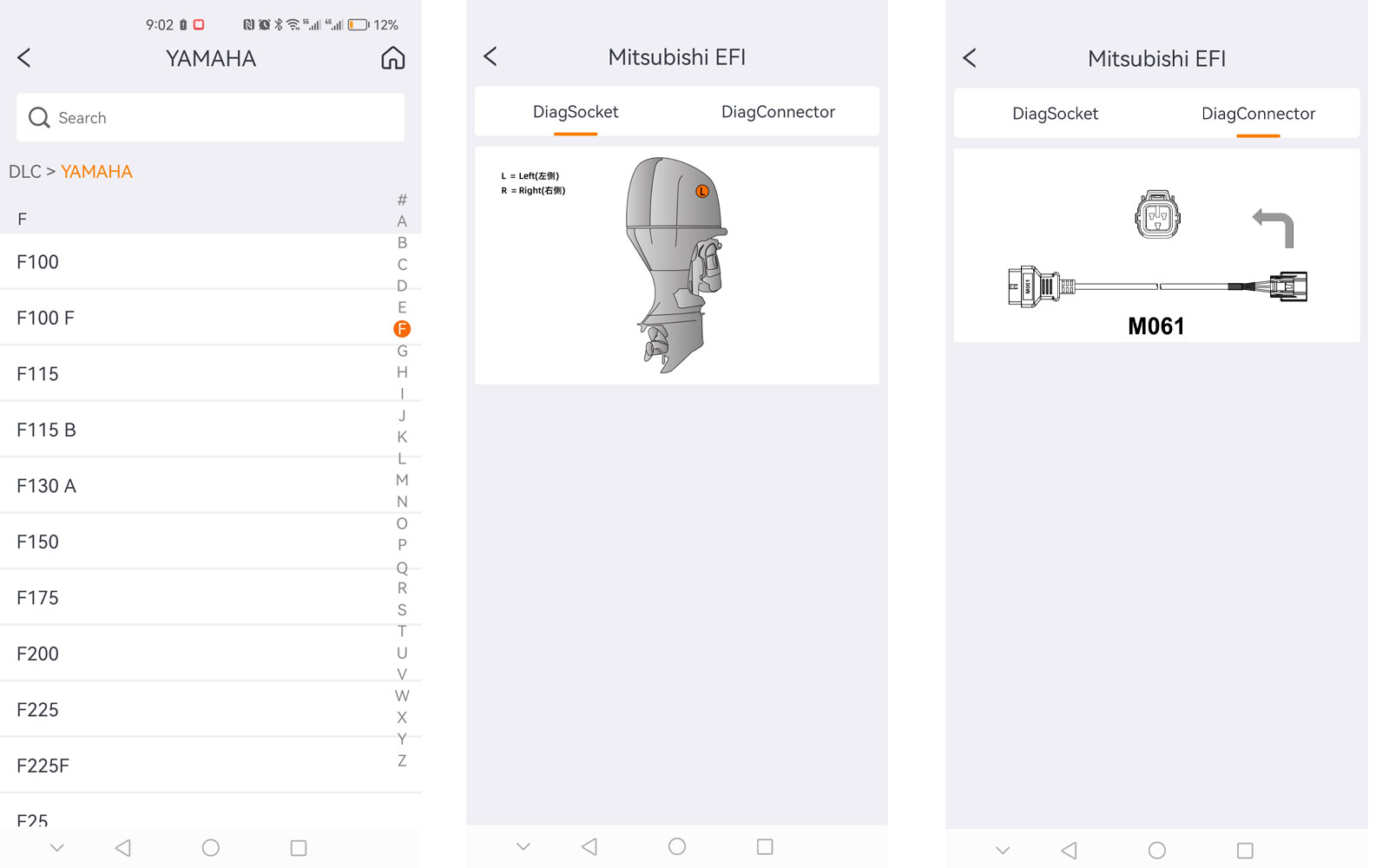Select F225F from the model list
The height and width of the screenshot is (868, 1389).
pos(210,766)
